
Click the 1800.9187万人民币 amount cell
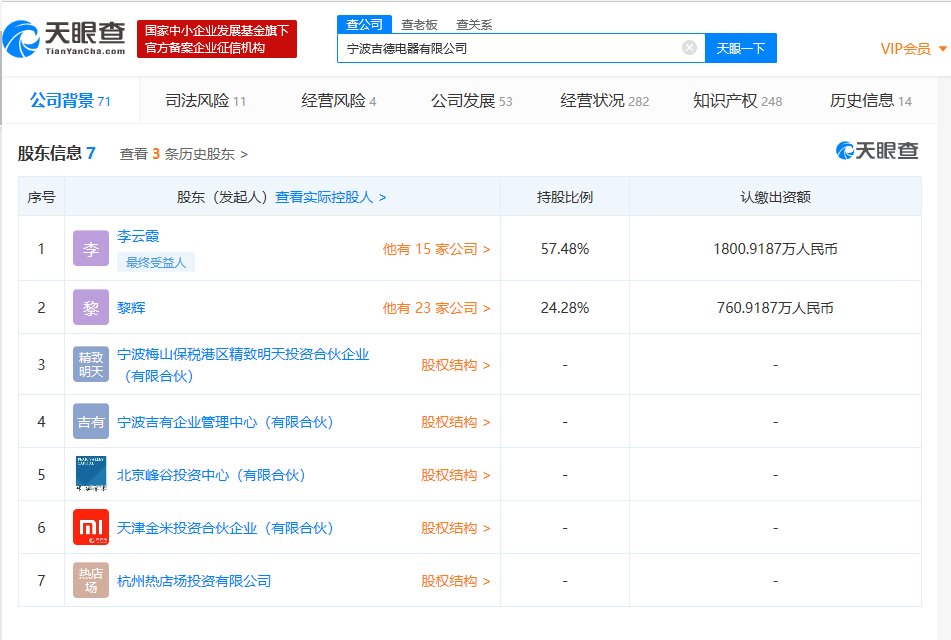click(775, 249)
